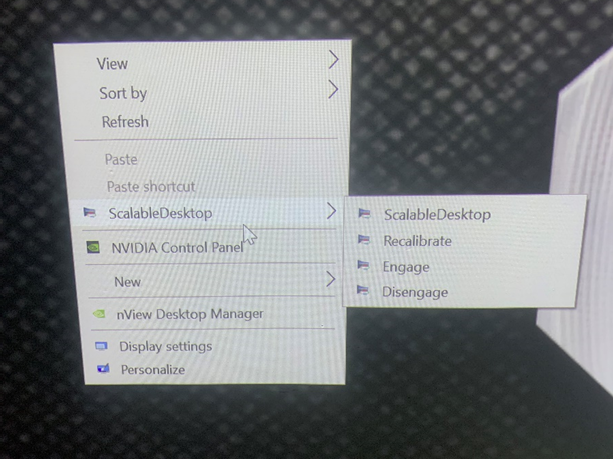
Task: Open the View menu entry
Action: [x=112, y=64]
